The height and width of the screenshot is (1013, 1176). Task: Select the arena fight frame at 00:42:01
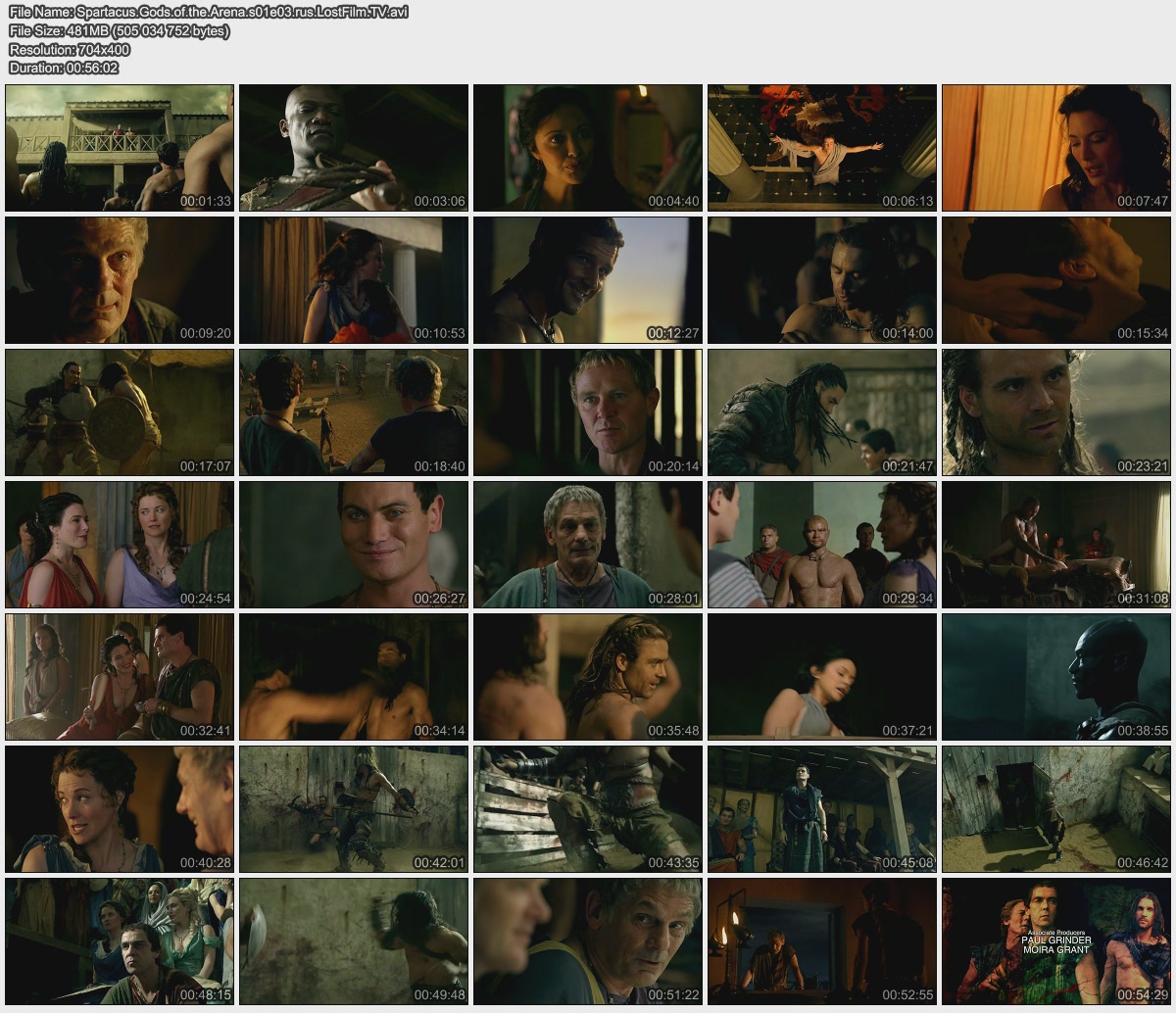coord(354,809)
